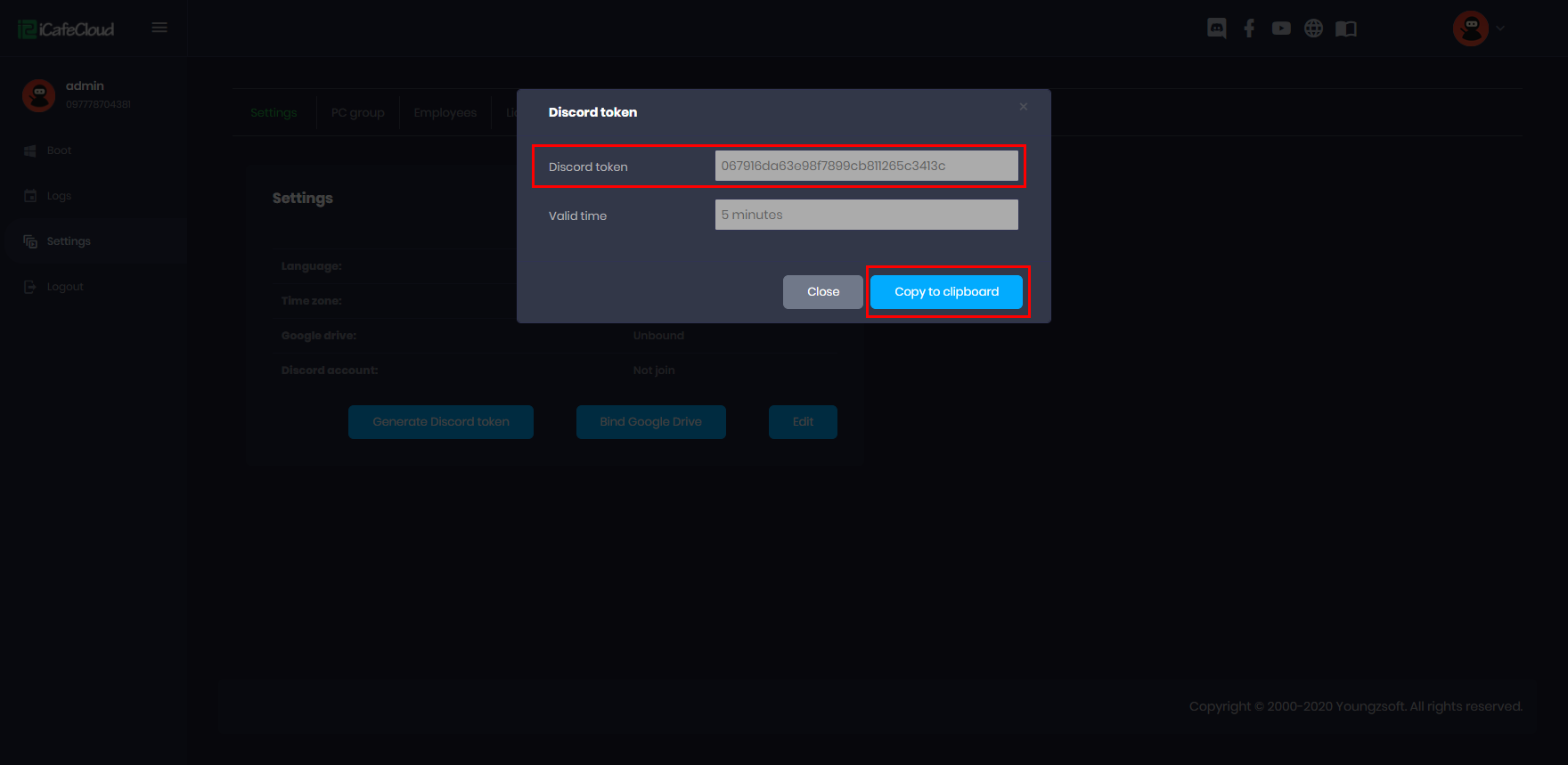Screen dimensions: 1568x765
Task: Click the Generate Discord token button
Action: pyautogui.click(x=441, y=422)
